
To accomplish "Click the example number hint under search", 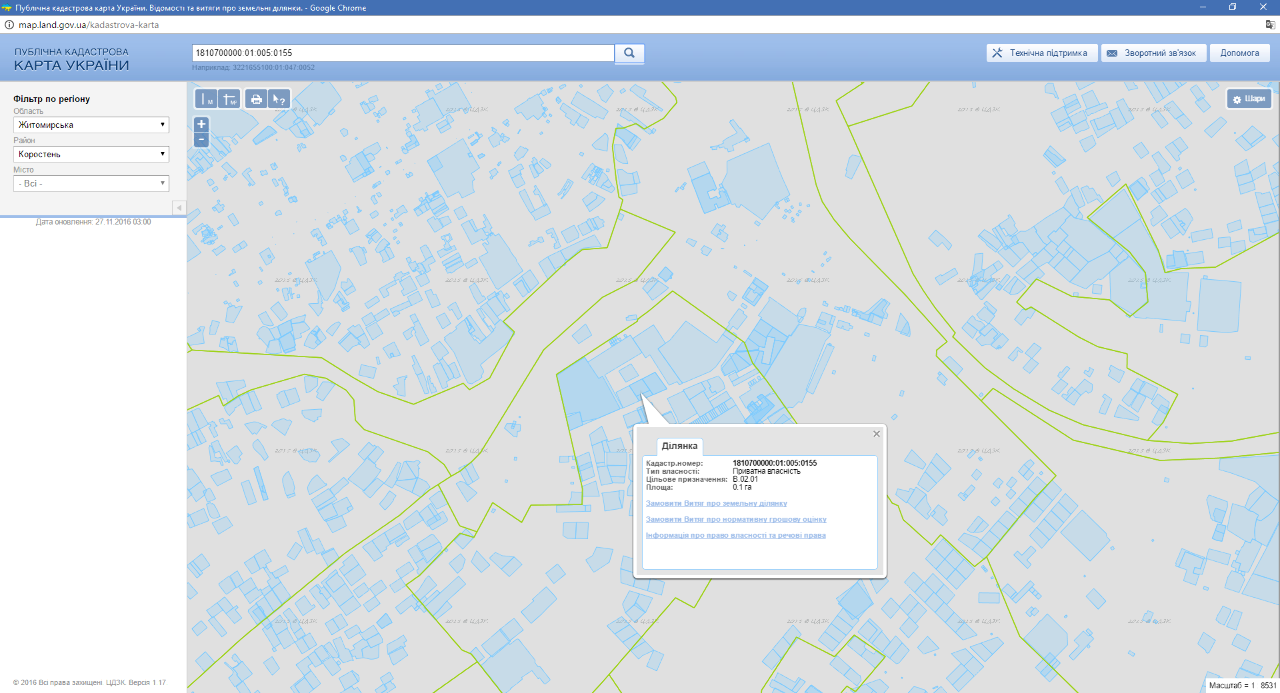I will 253,68.
